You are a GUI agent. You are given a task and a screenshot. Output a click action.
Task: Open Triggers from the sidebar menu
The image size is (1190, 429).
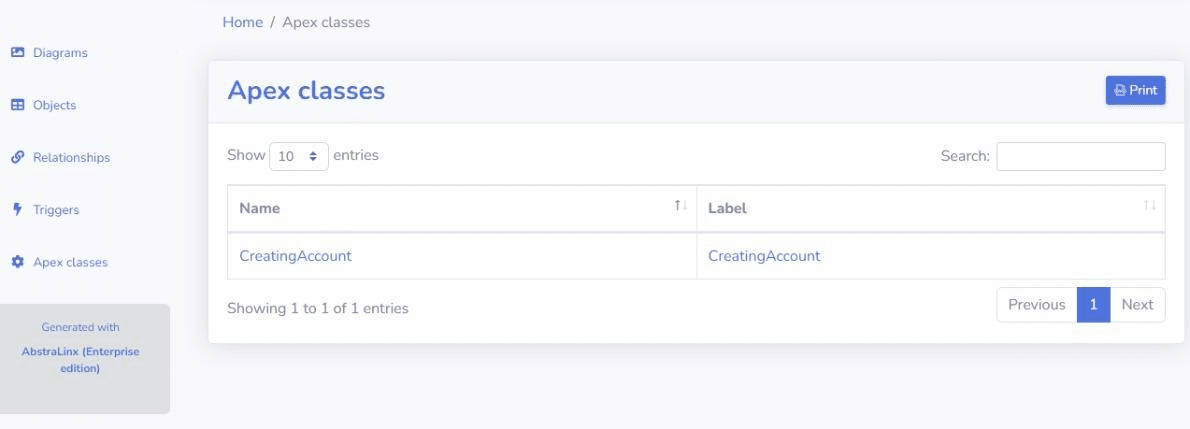(x=56, y=210)
